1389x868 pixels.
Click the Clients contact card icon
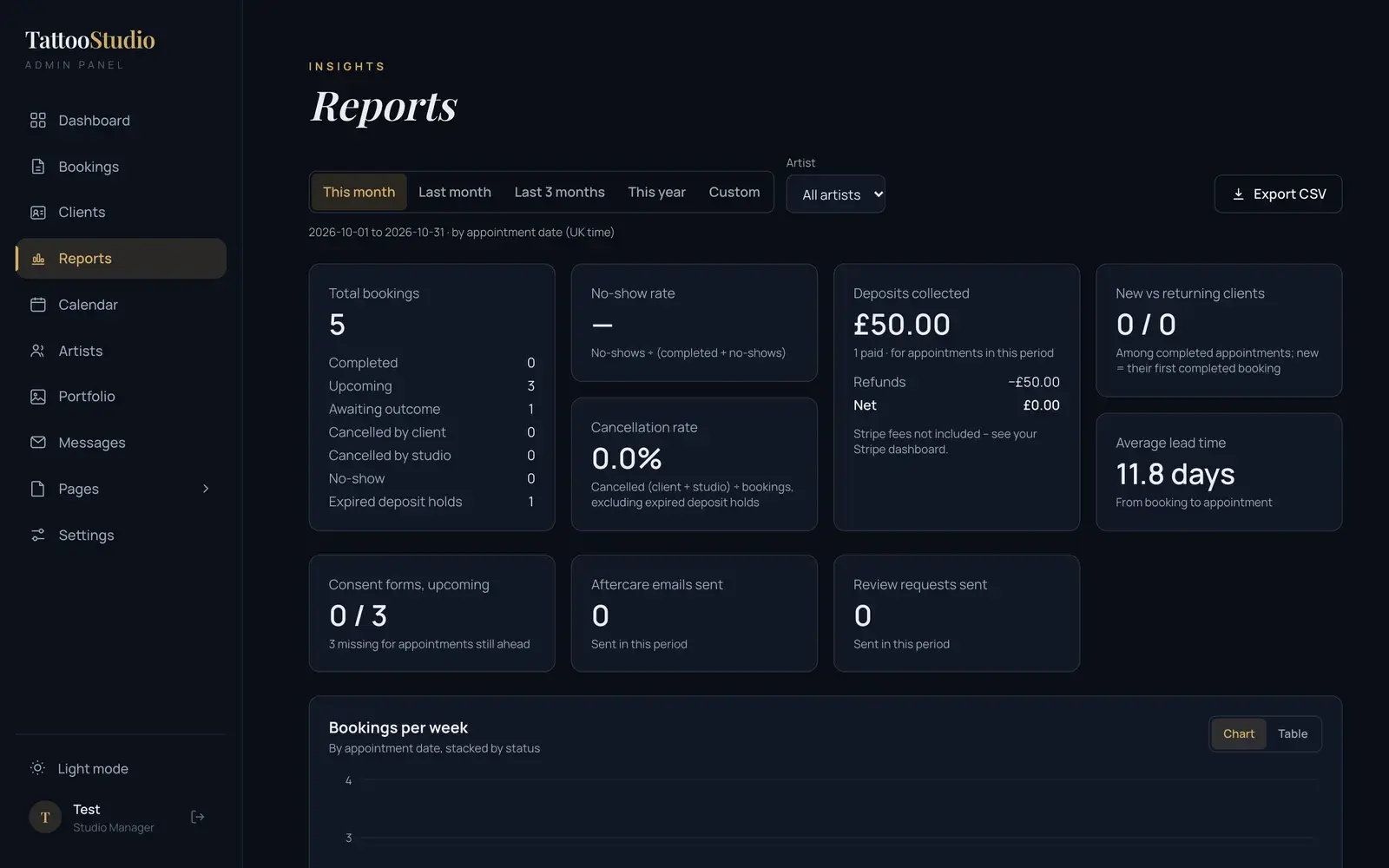[x=37, y=213]
